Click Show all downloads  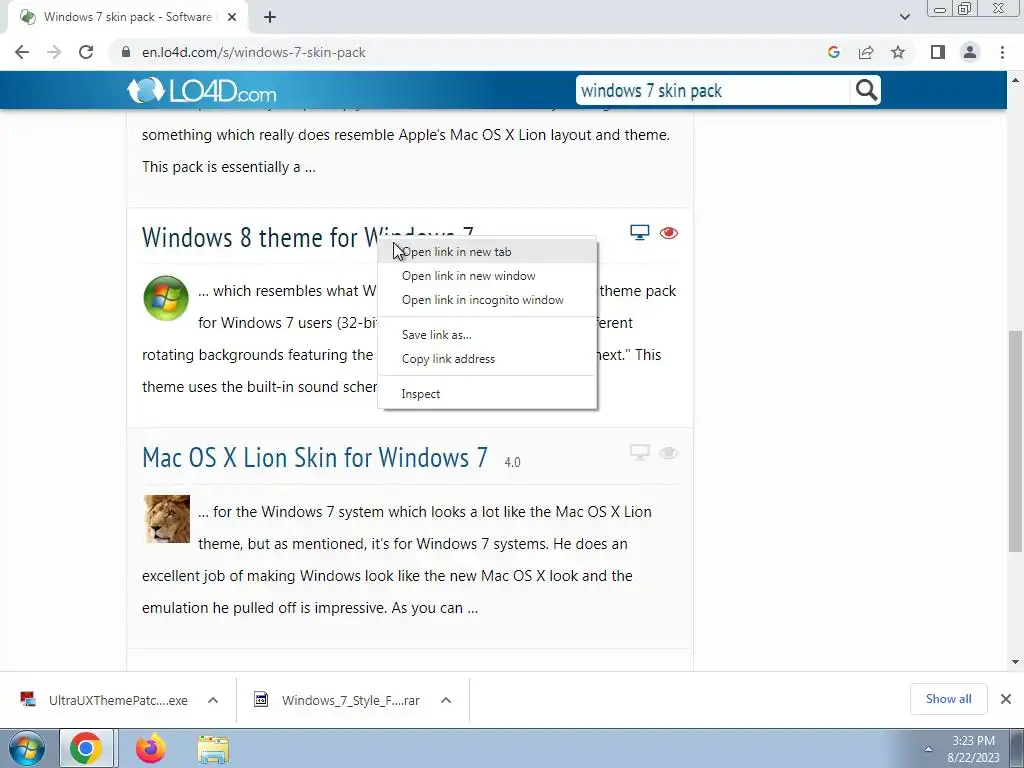pyautogui.click(x=948, y=699)
